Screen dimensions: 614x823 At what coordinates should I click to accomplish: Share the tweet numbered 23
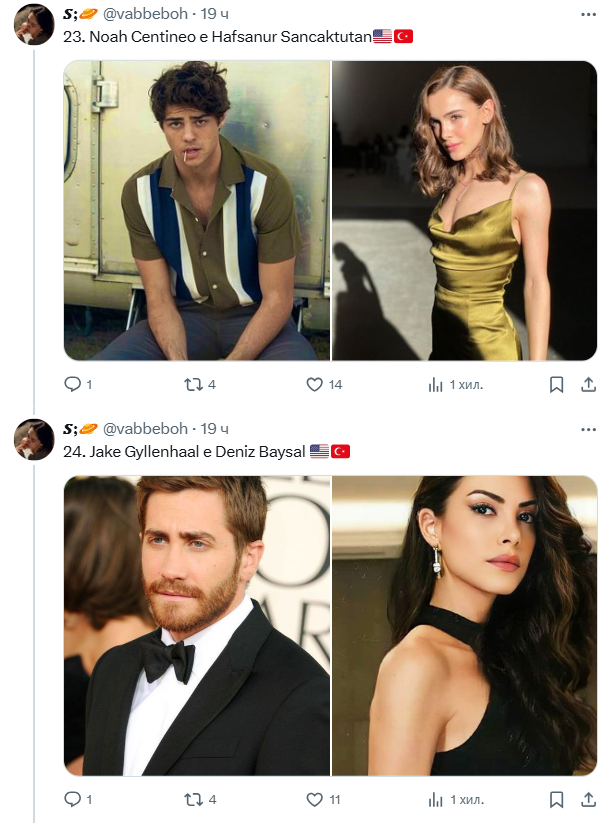[589, 384]
